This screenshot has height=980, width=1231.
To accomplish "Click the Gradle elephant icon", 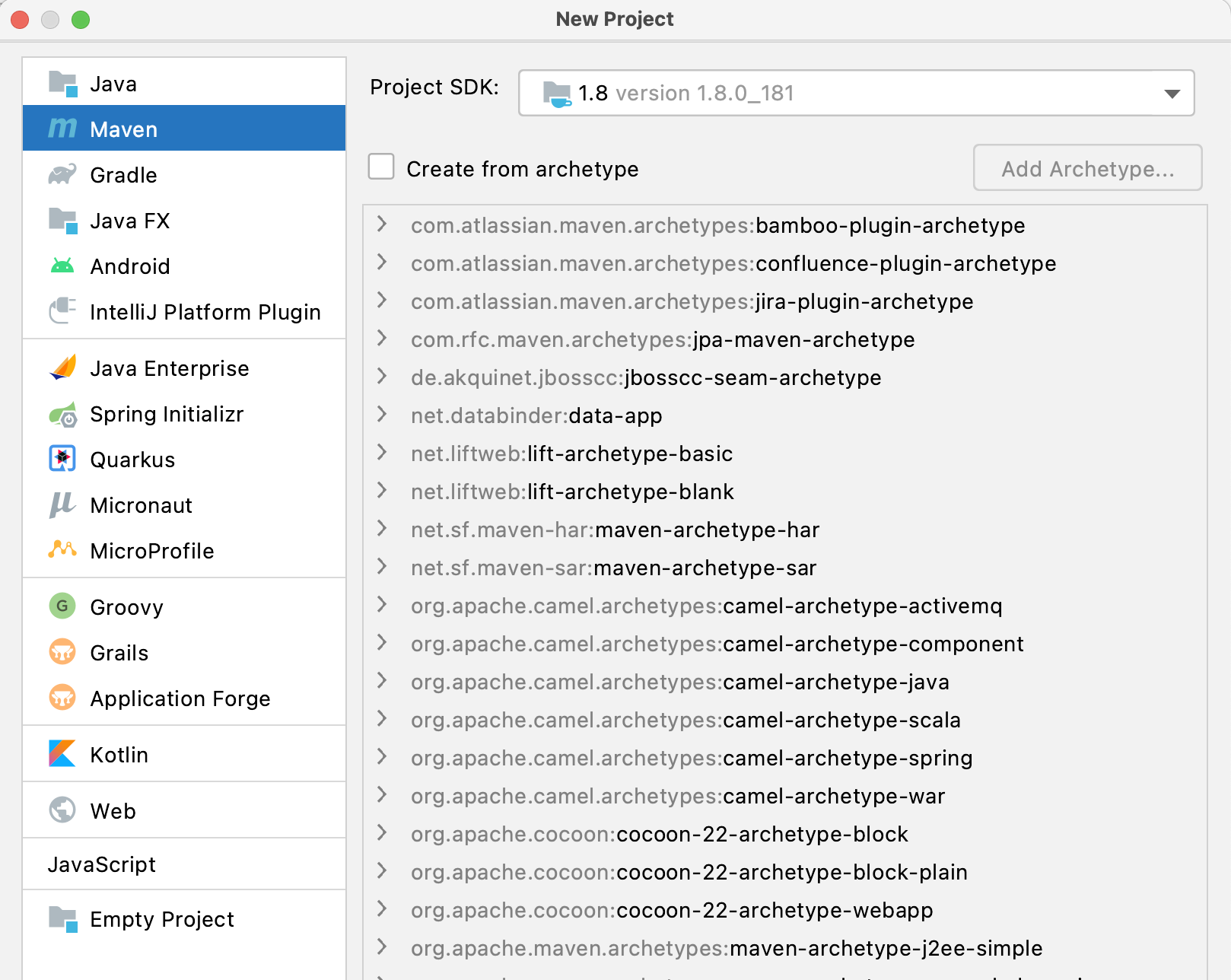I will 62,175.
